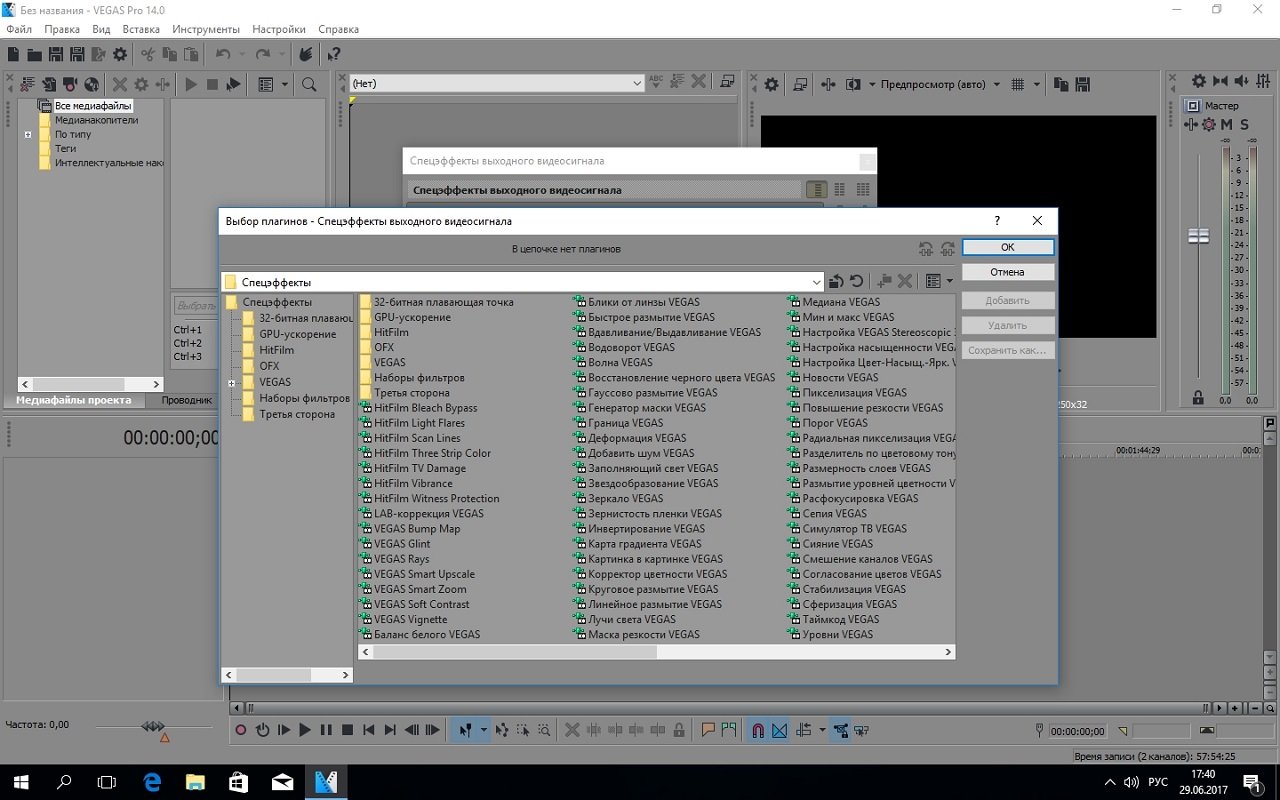
Task: Click the What's This help cursor icon
Action: tap(333, 55)
